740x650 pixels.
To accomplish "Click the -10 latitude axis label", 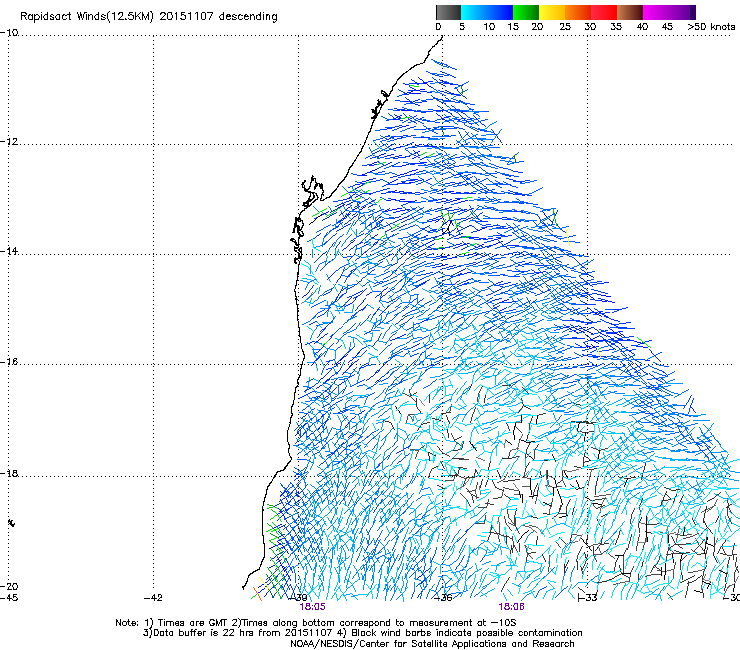I will click(9, 33).
